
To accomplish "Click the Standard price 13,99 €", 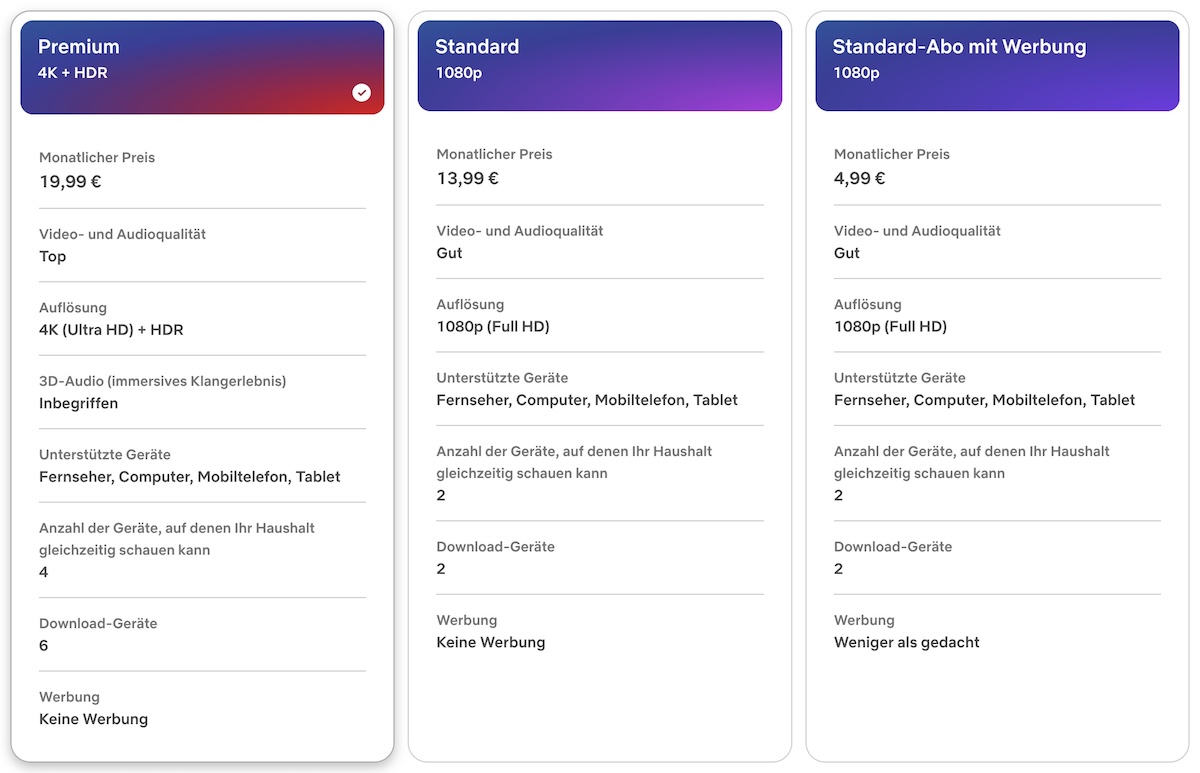I will tap(467, 178).
